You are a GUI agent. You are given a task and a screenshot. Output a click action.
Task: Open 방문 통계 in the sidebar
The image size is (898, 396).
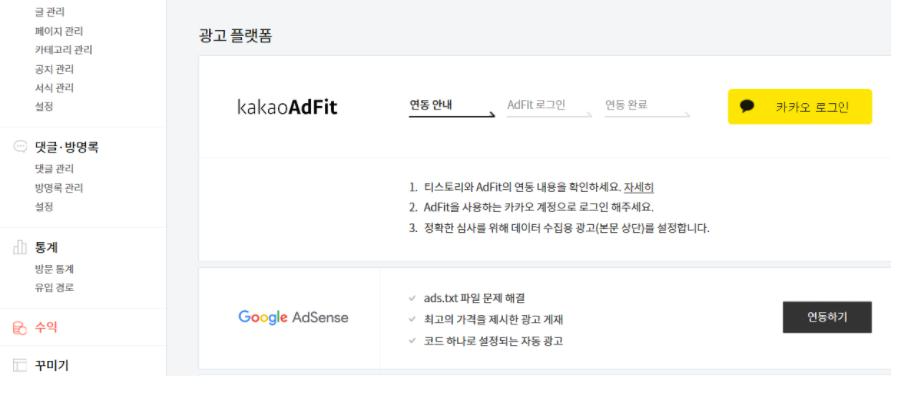[54, 269]
